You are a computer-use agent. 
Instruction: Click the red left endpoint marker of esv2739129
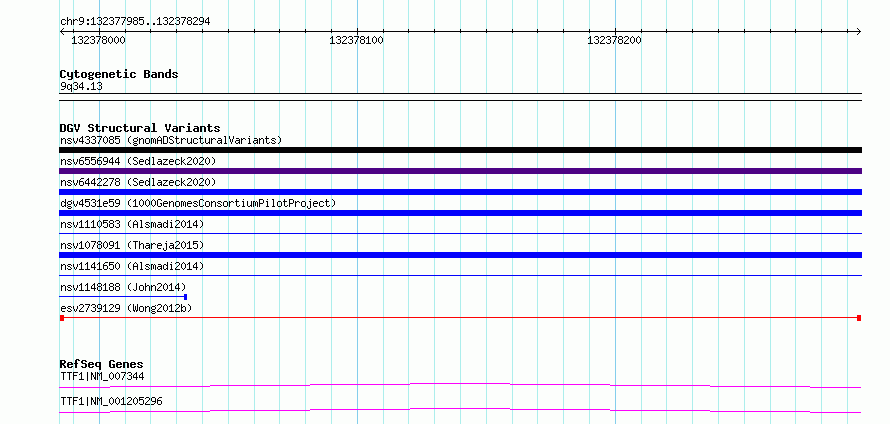click(62, 318)
